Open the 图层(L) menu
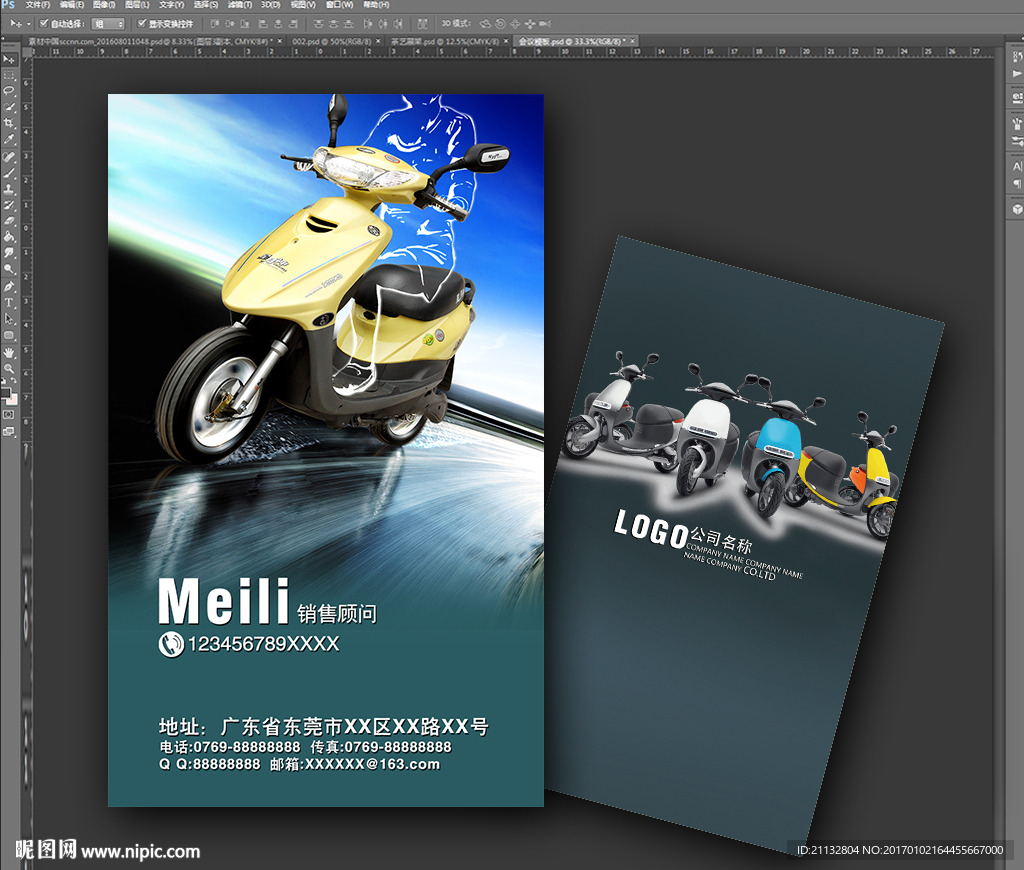 click(x=132, y=5)
